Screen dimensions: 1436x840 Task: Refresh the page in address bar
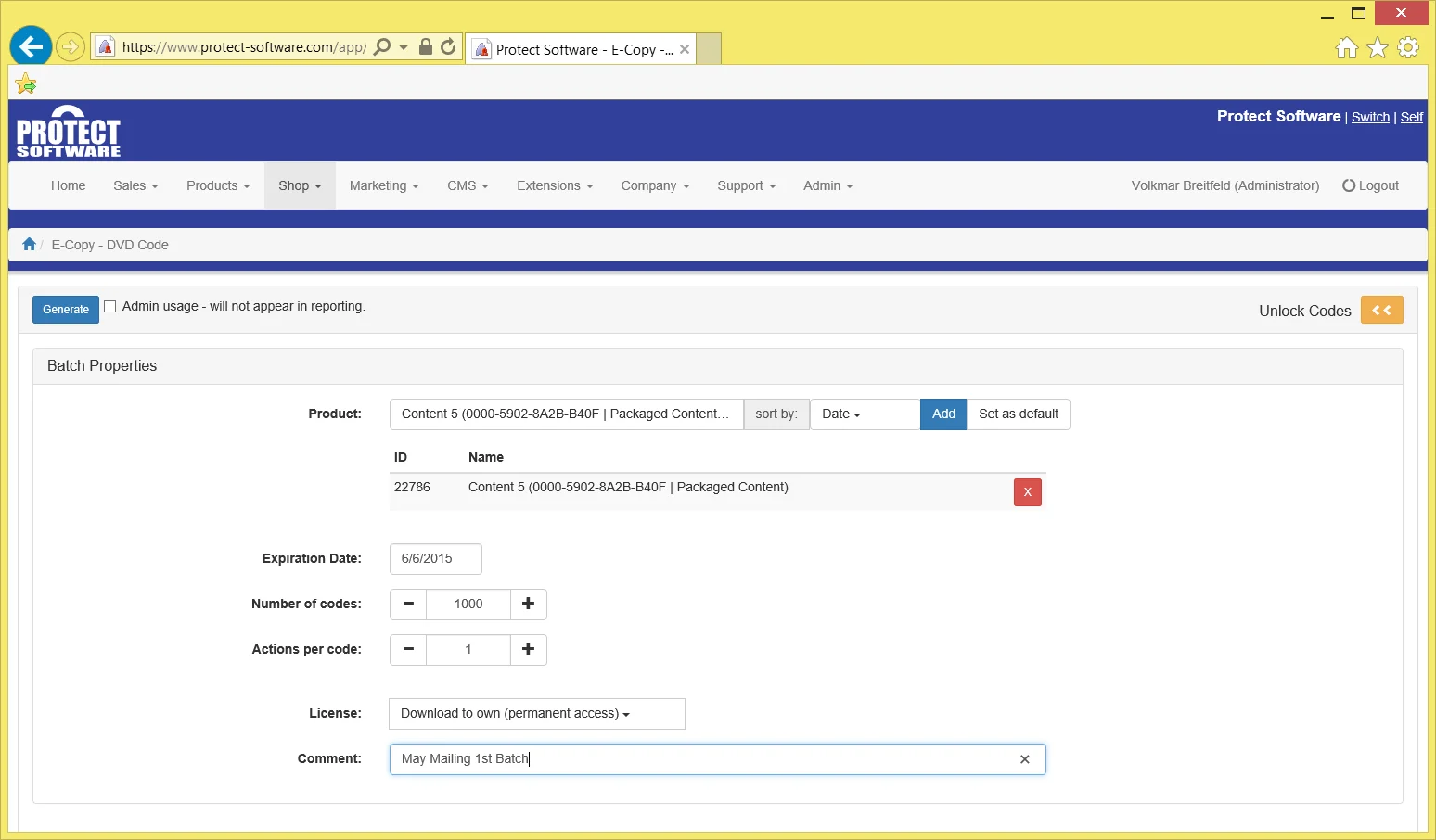click(448, 46)
